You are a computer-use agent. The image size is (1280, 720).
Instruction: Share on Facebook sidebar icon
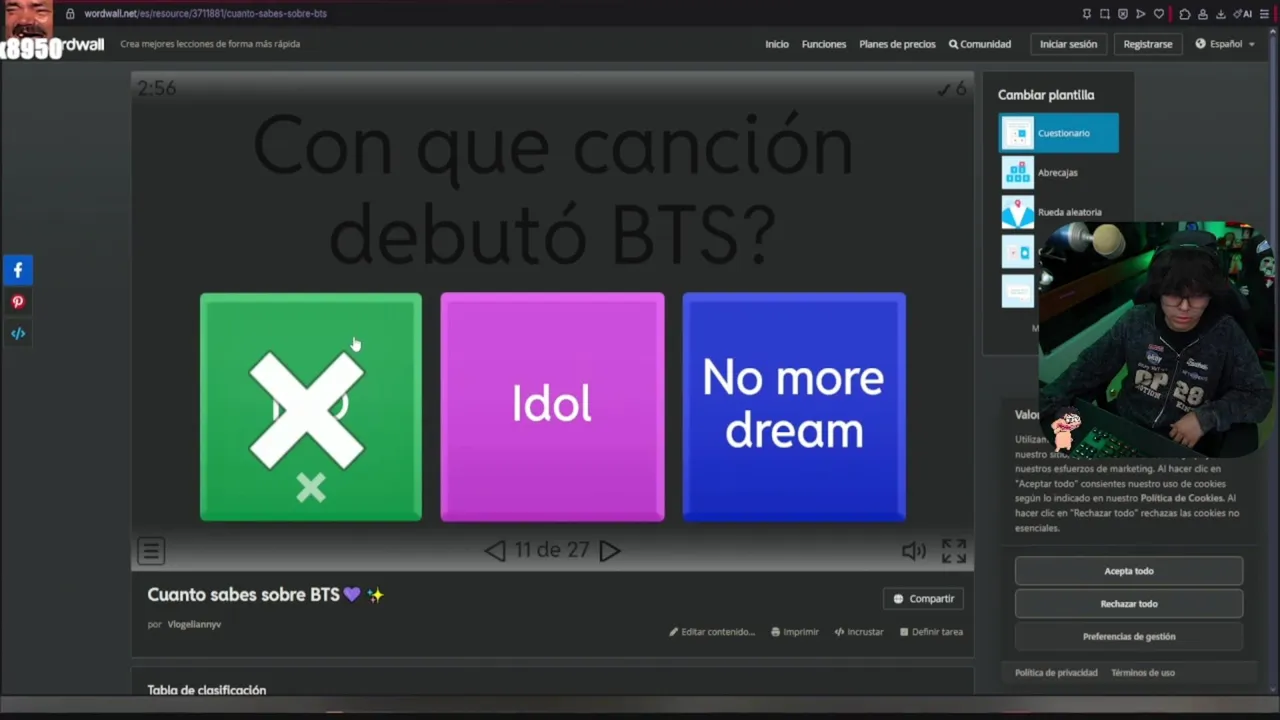coord(18,270)
